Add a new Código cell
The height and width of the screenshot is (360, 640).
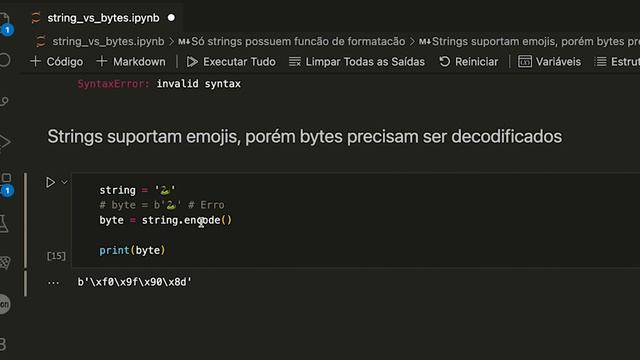(56, 62)
